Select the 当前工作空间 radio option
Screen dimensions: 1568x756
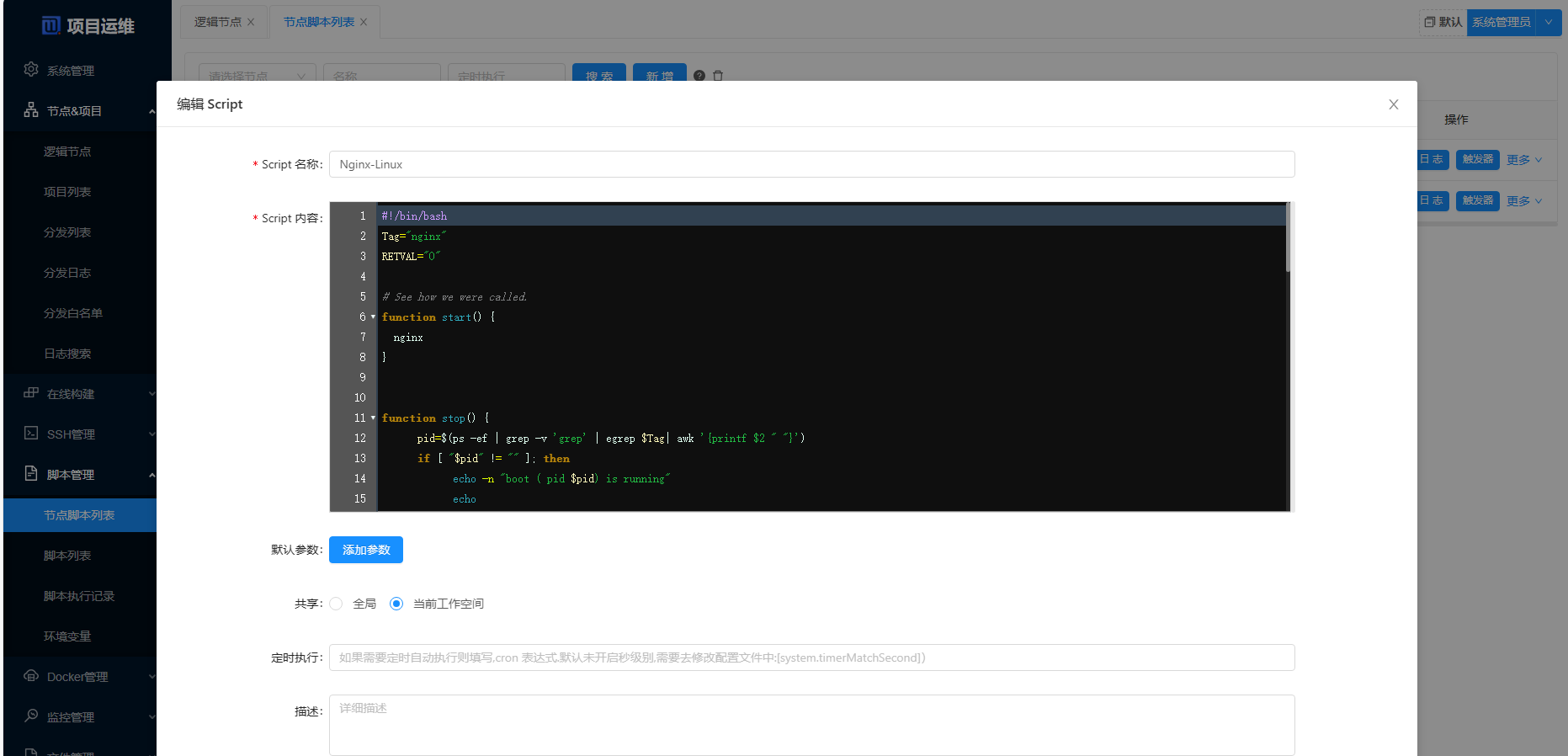pyautogui.click(x=396, y=604)
